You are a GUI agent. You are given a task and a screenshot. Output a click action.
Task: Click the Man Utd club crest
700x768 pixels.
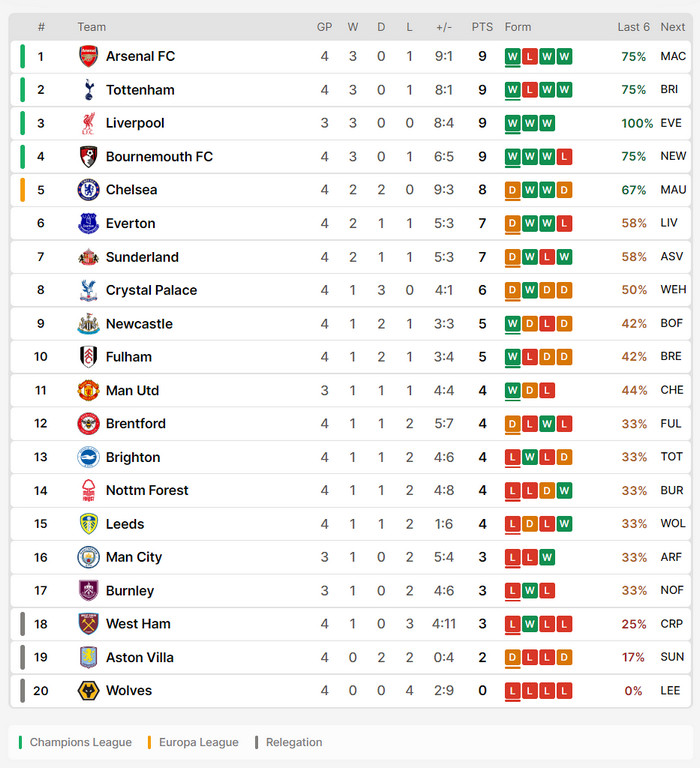tap(89, 390)
